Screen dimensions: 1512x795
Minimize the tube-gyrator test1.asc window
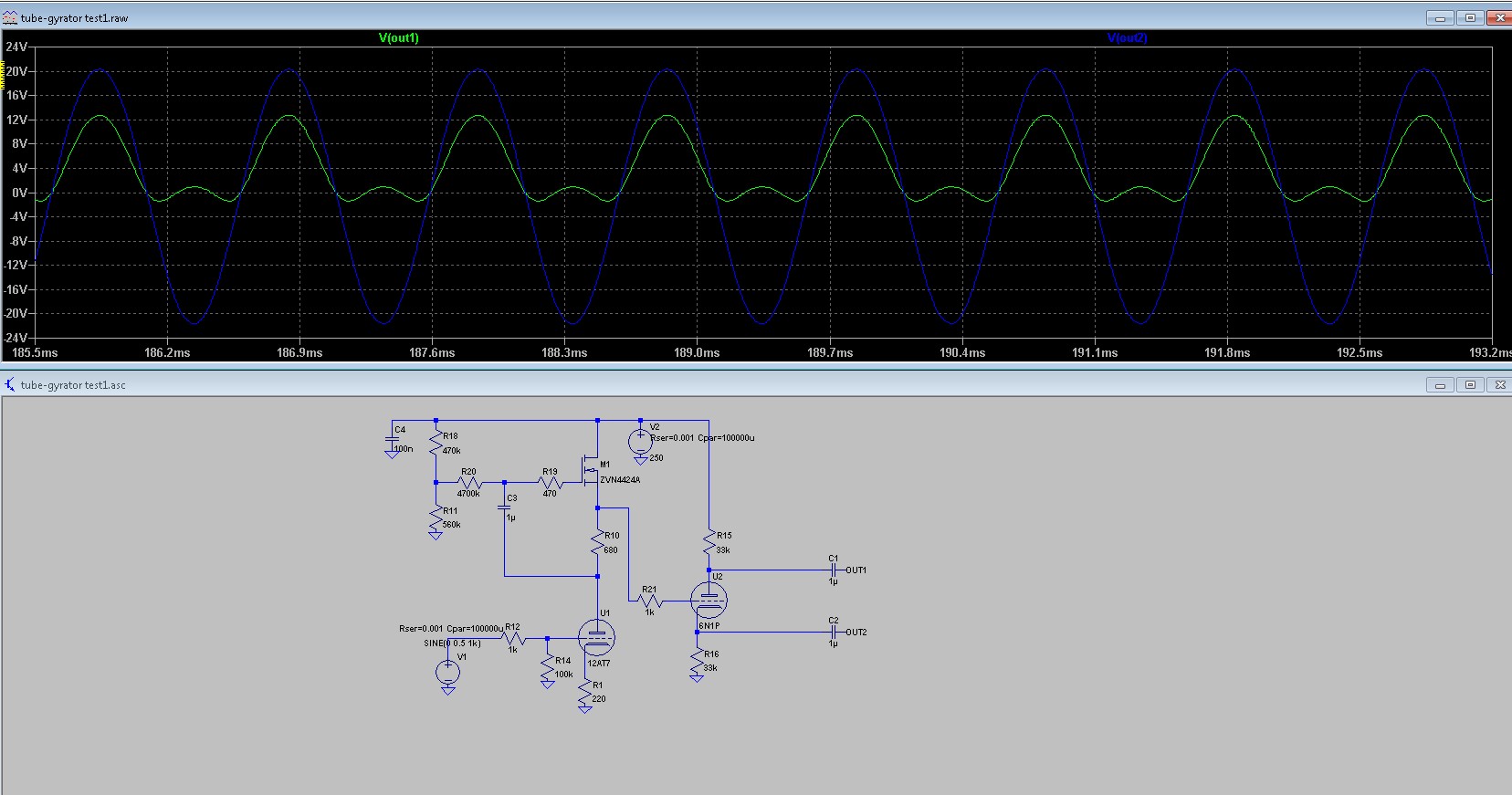1440,385
